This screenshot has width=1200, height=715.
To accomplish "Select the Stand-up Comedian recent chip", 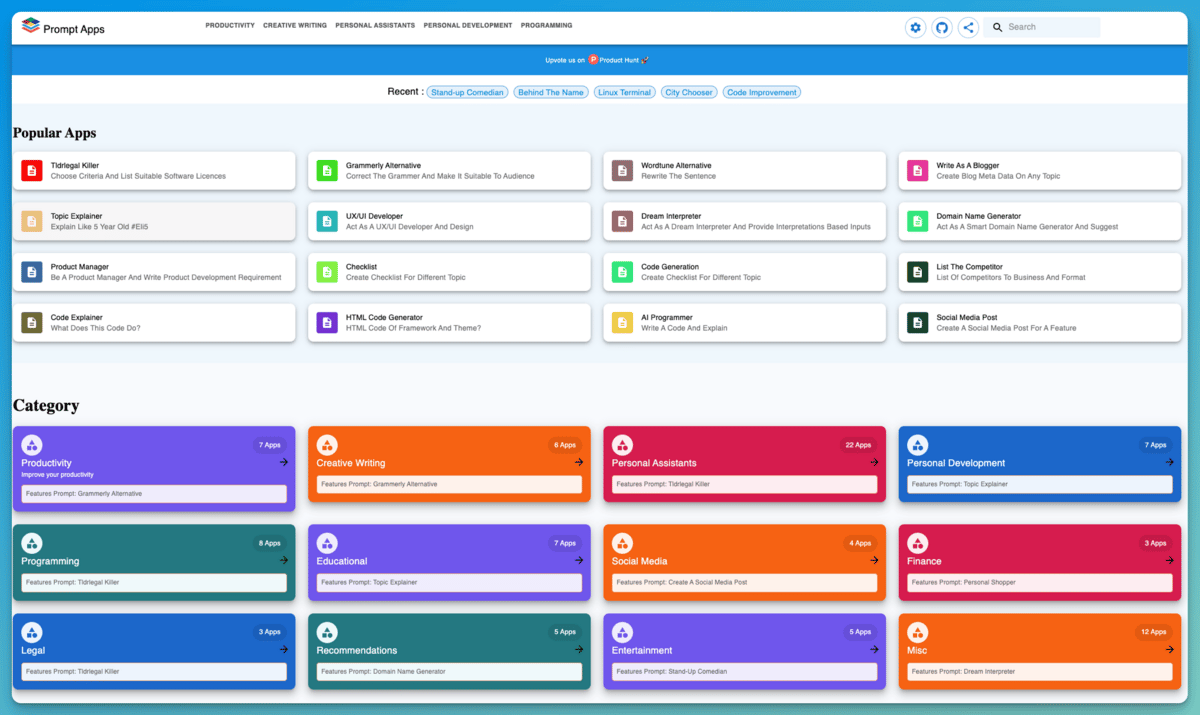I will click(x=468, y=92).
